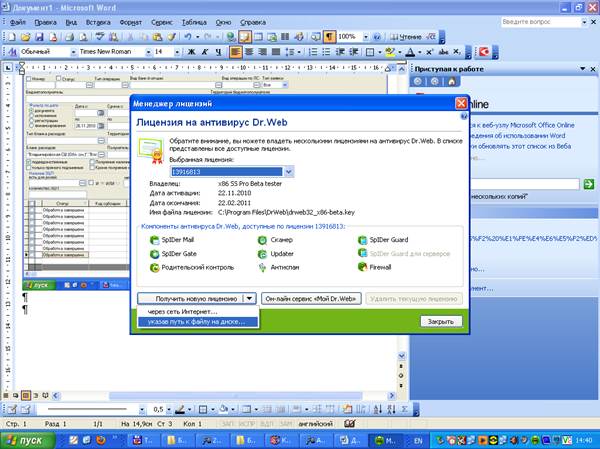600x449 pixels.
Task: Click the Bold (Ж) formatting button
Action: tap(191, 52)
